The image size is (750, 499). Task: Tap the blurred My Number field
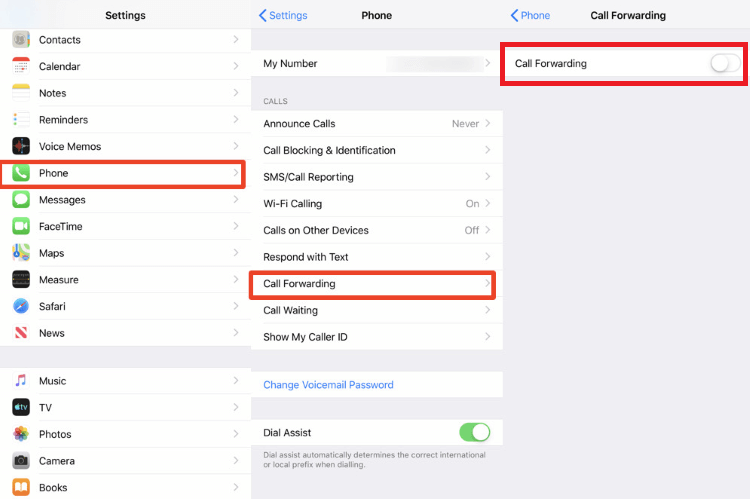point(435,64)
